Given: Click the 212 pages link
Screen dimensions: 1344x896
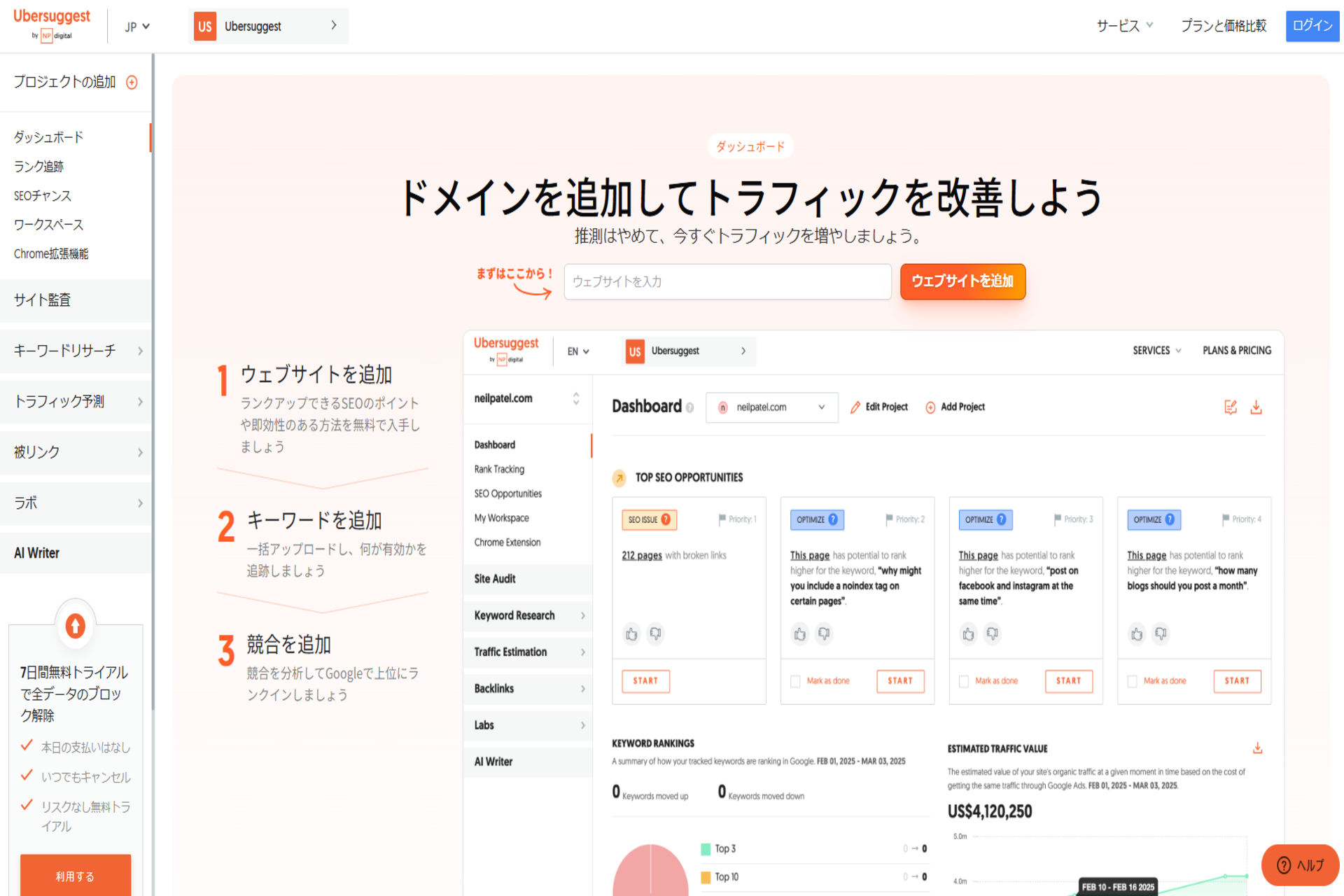Looking at the screenshot, I should coord(641,556).
